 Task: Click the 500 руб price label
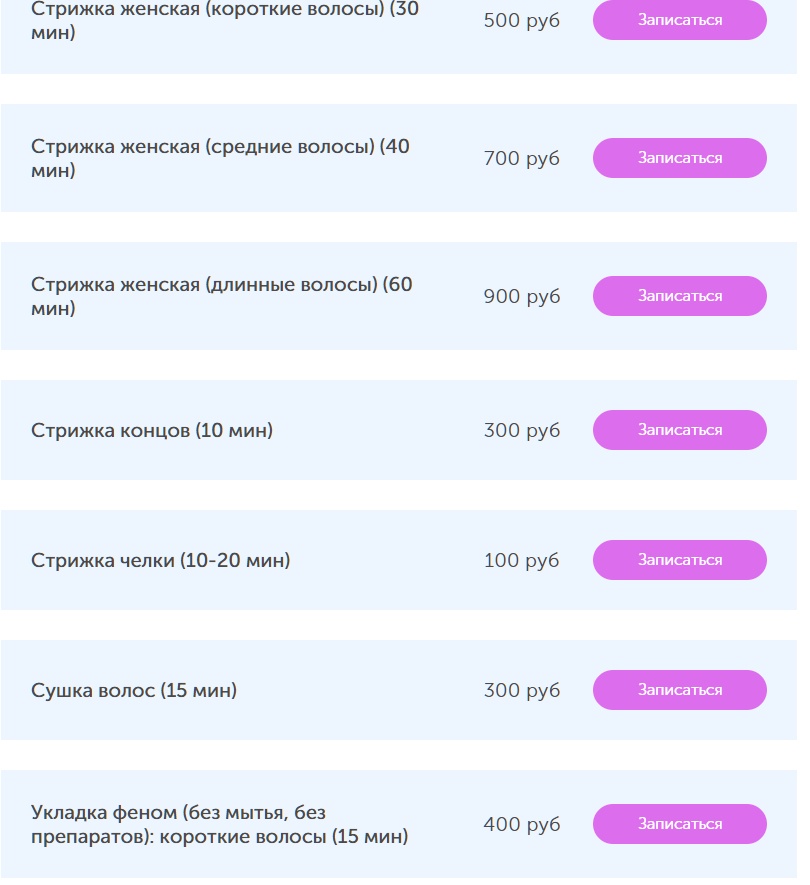(x=522, y=20)
